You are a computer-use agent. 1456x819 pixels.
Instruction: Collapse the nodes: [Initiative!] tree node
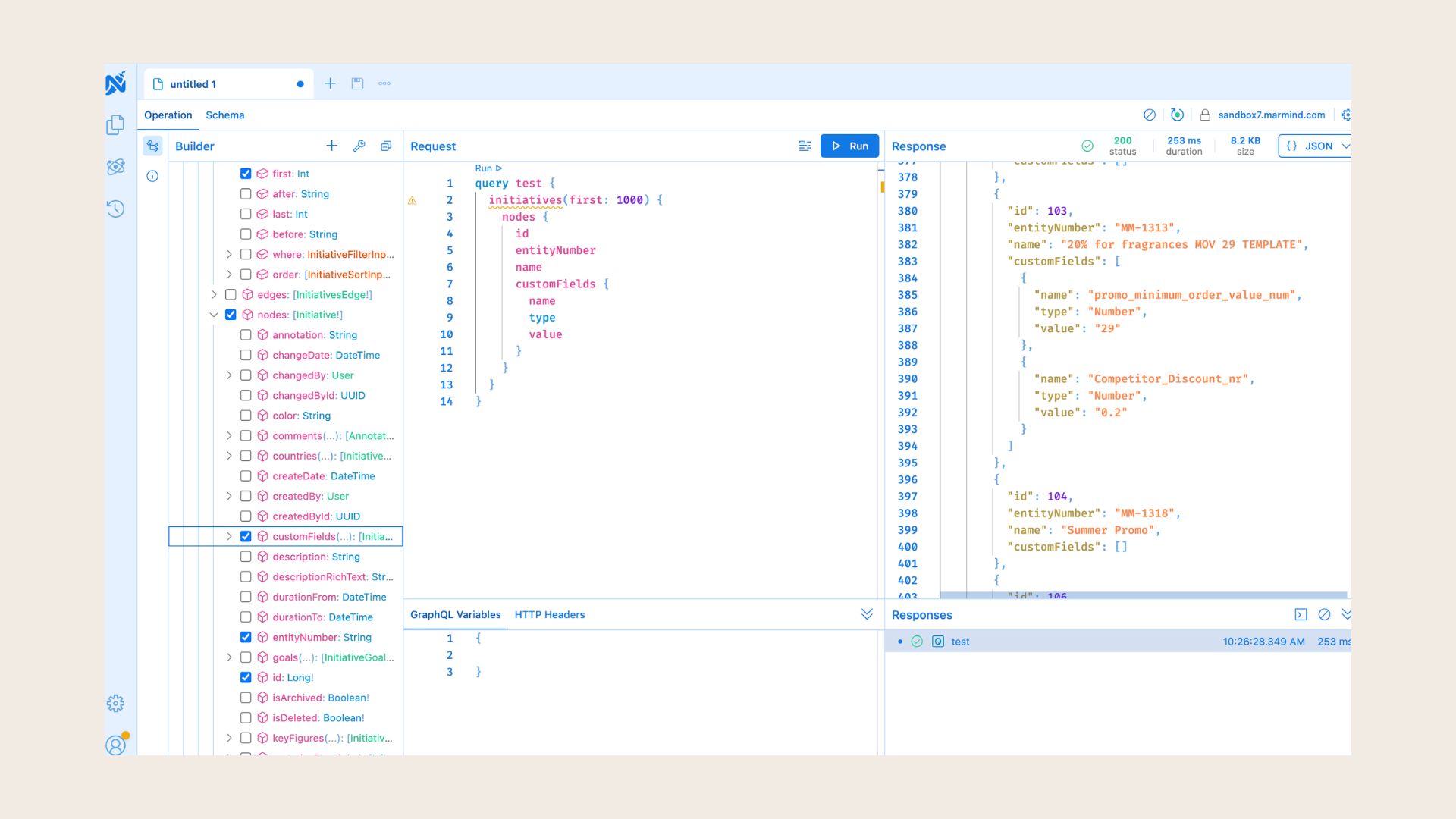click(x=214, y=315)
